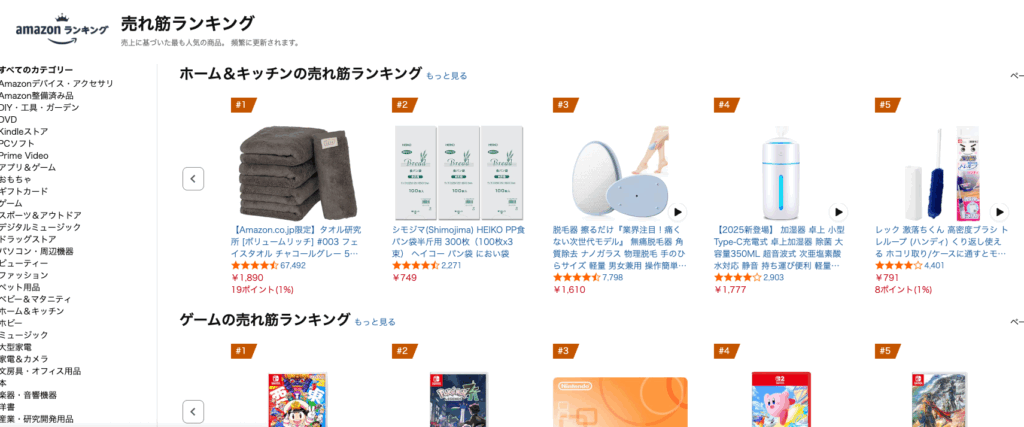Viewport: 1024px width, 427px height.
Task: Click ¥1,777 price of humidifier
Action: click(731, 289)
